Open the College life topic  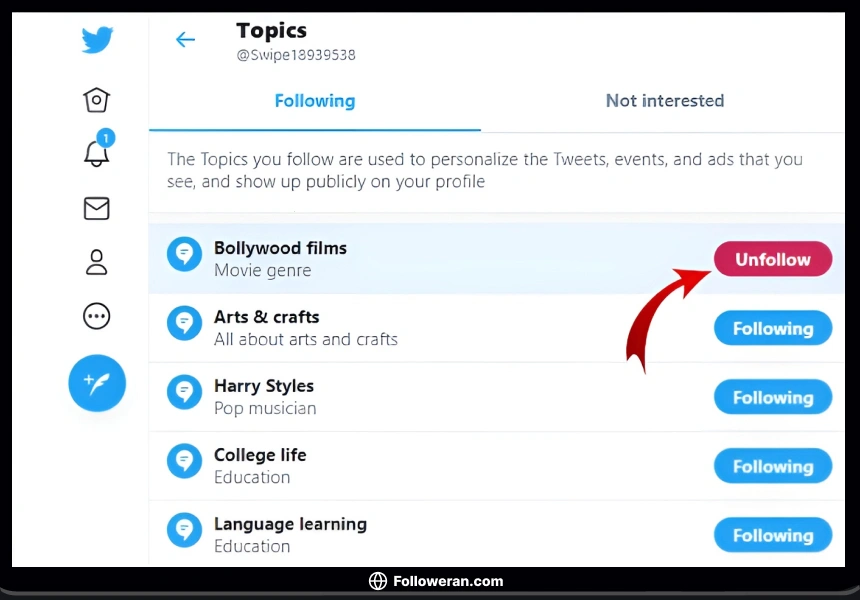(260, 455)
